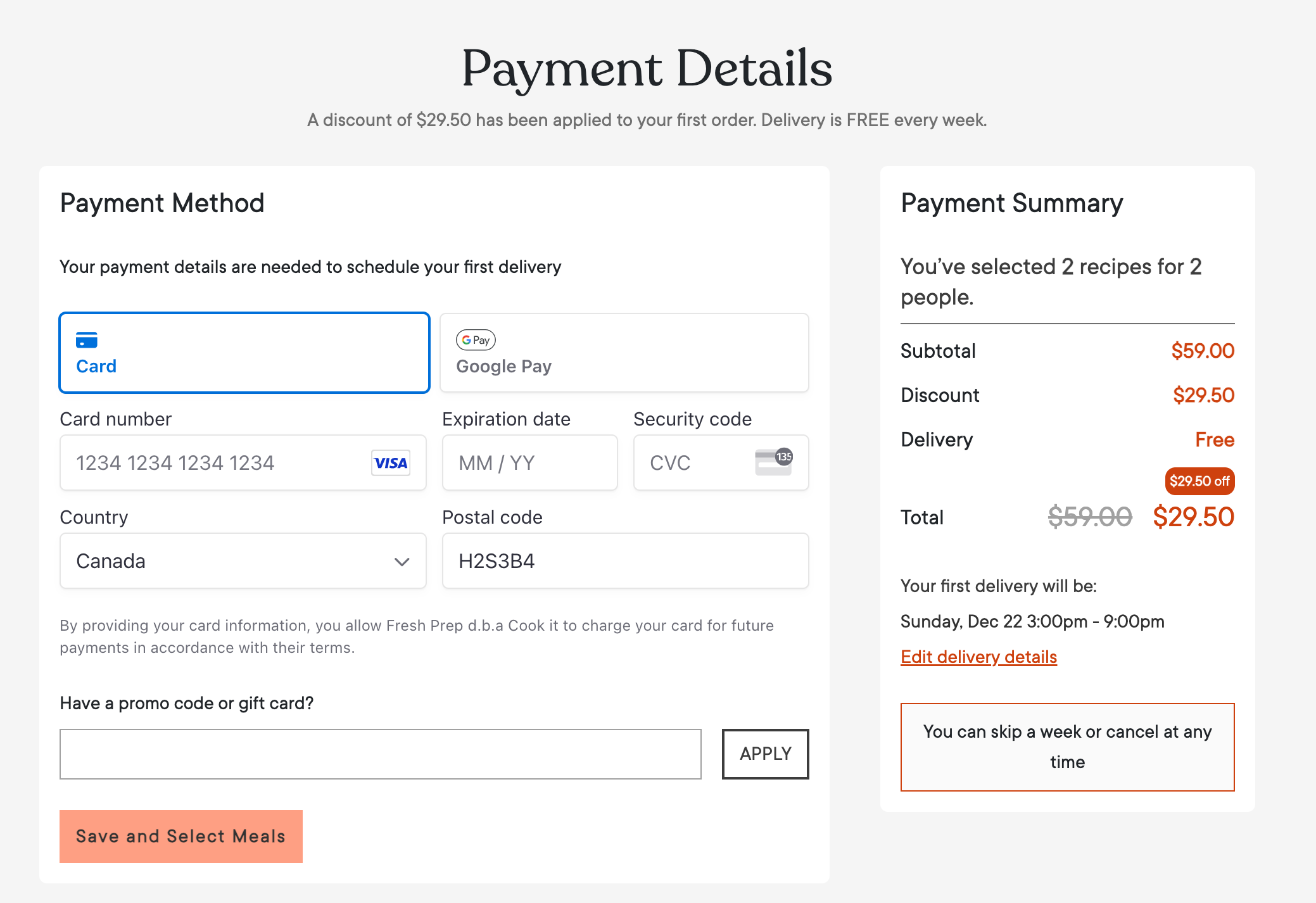Focus the Card number field
Image resolution: width=1316 pixels, height=903 pixels.
tap(243, 463)
